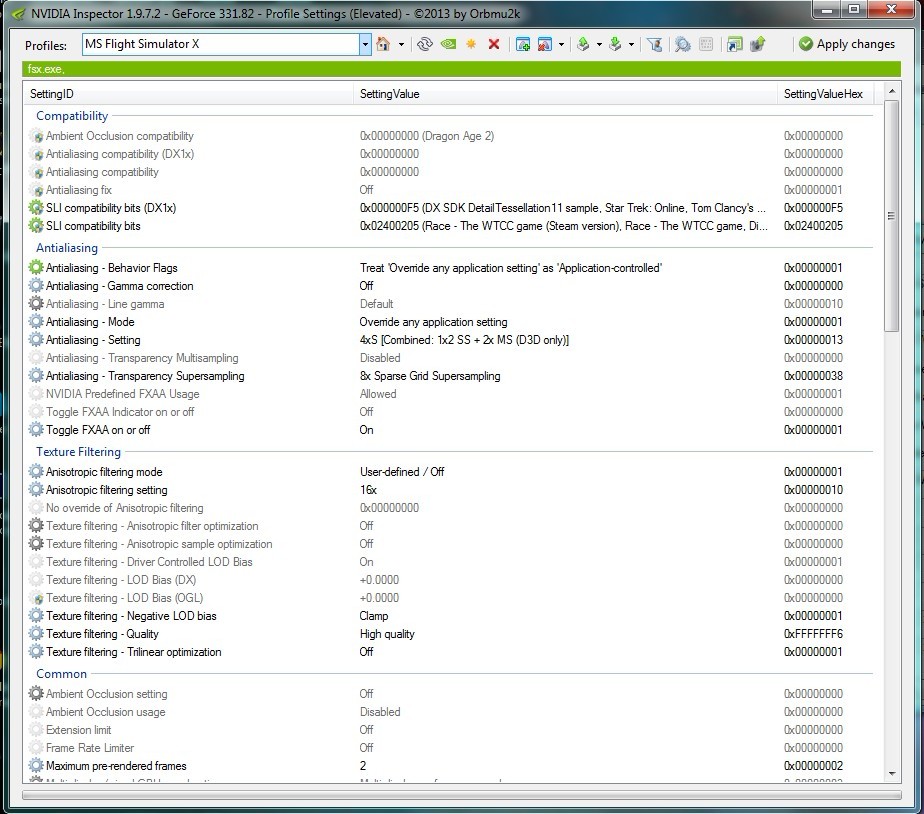Click the 'High quality' setting value
The width and height of the screenshot is (924, 814).
(x=387, y=634)
